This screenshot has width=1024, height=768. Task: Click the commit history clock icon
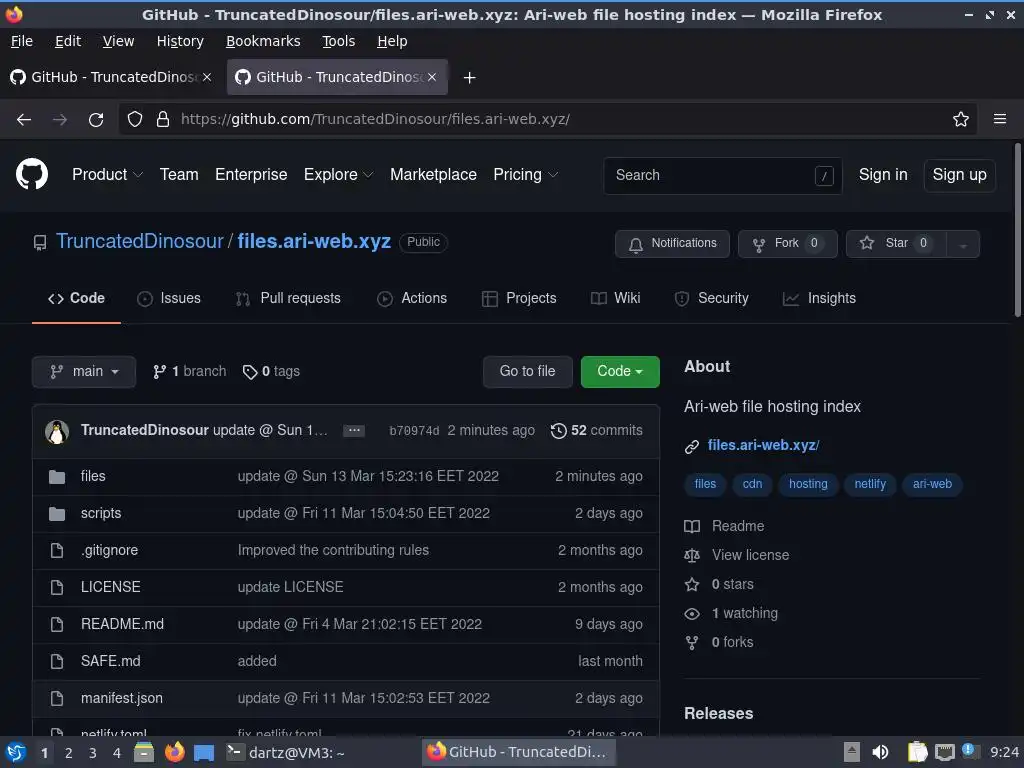558,431
